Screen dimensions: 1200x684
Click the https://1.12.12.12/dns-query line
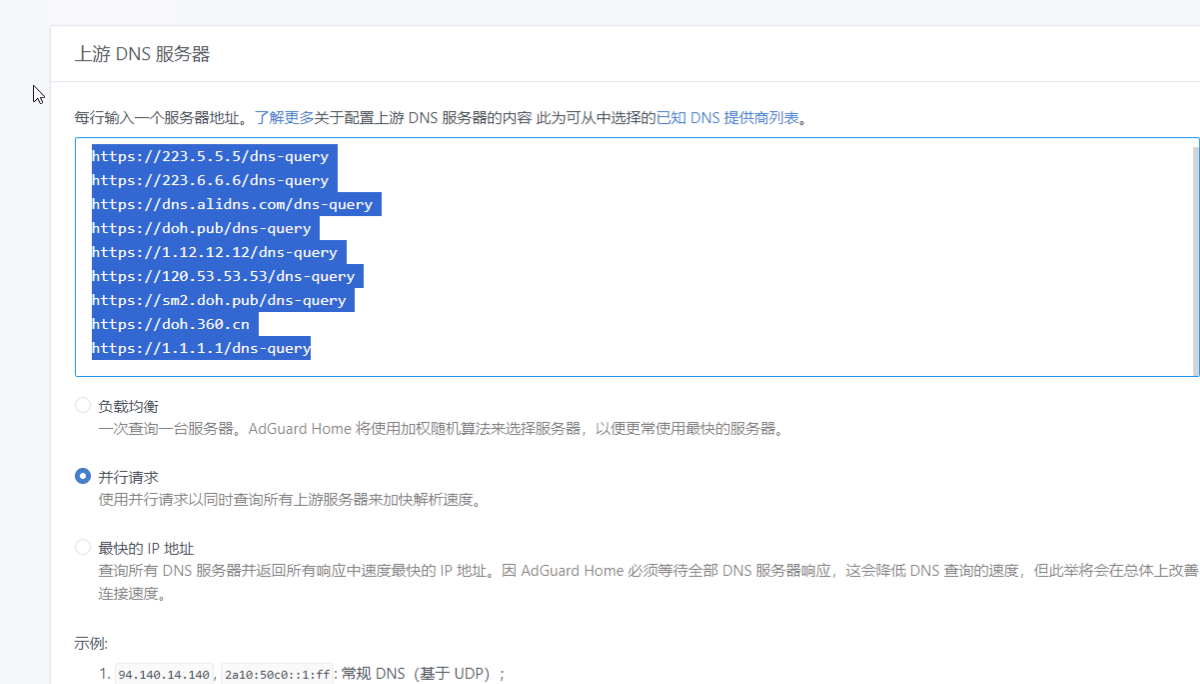(213, 252)
